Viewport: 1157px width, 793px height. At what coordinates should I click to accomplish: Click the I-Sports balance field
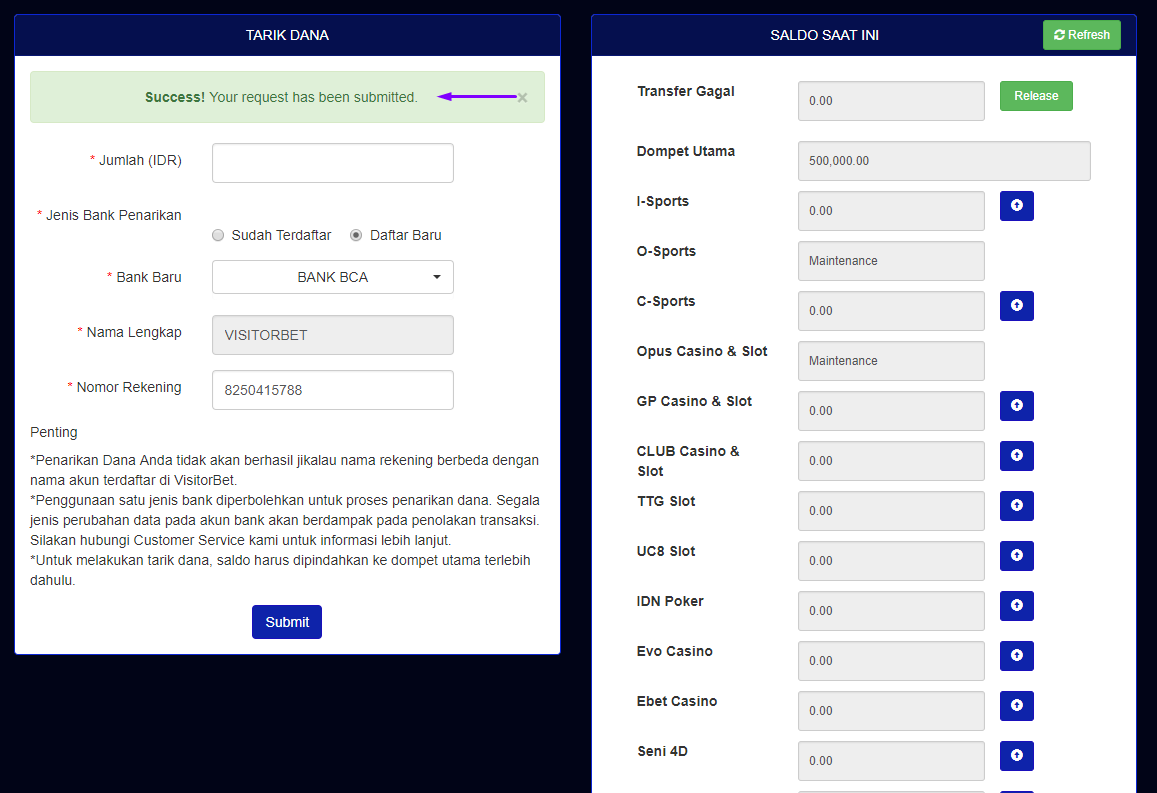click(x=891, y=211)
